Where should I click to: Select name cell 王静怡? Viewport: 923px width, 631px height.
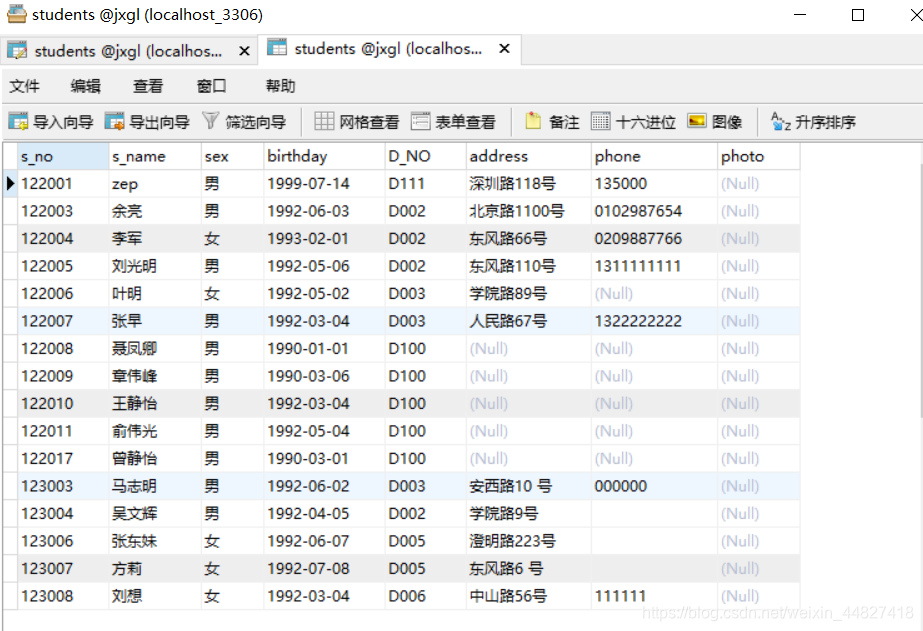click(155, 404)
